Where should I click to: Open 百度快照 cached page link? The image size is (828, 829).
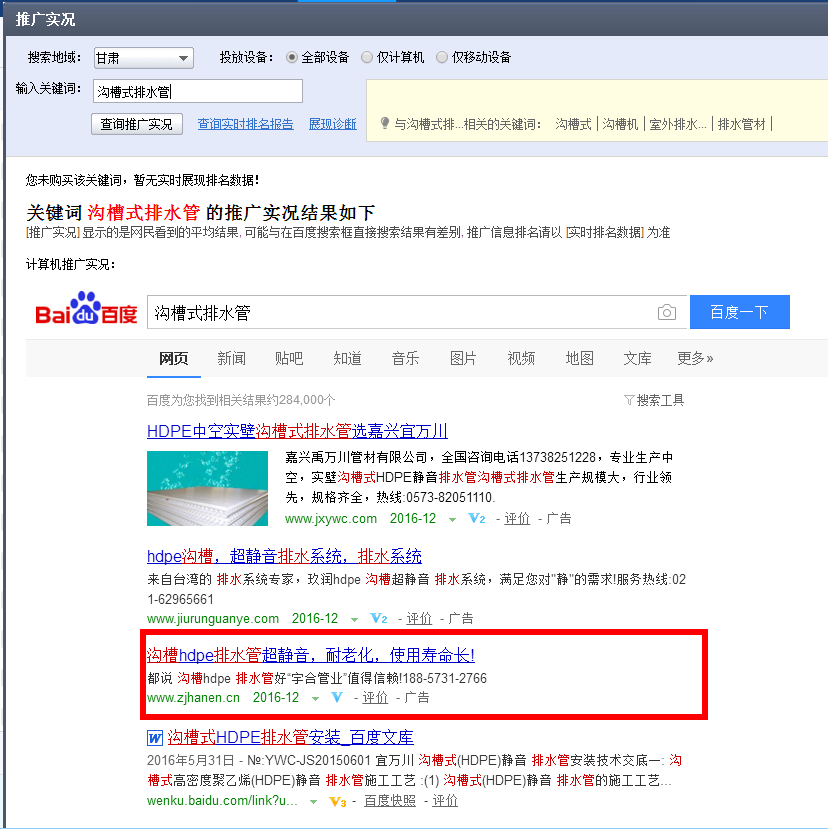(x=390, y=801)
